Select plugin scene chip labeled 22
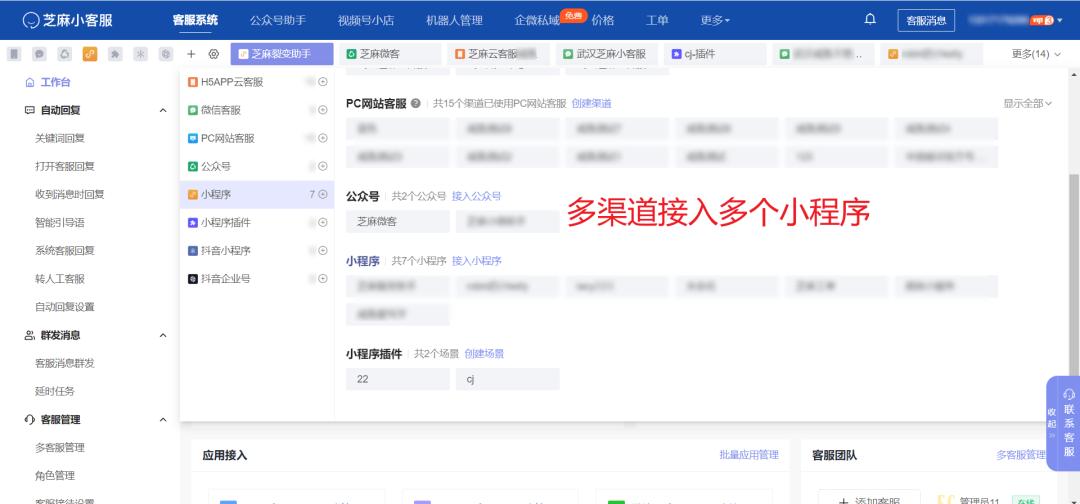 point(397,379)
